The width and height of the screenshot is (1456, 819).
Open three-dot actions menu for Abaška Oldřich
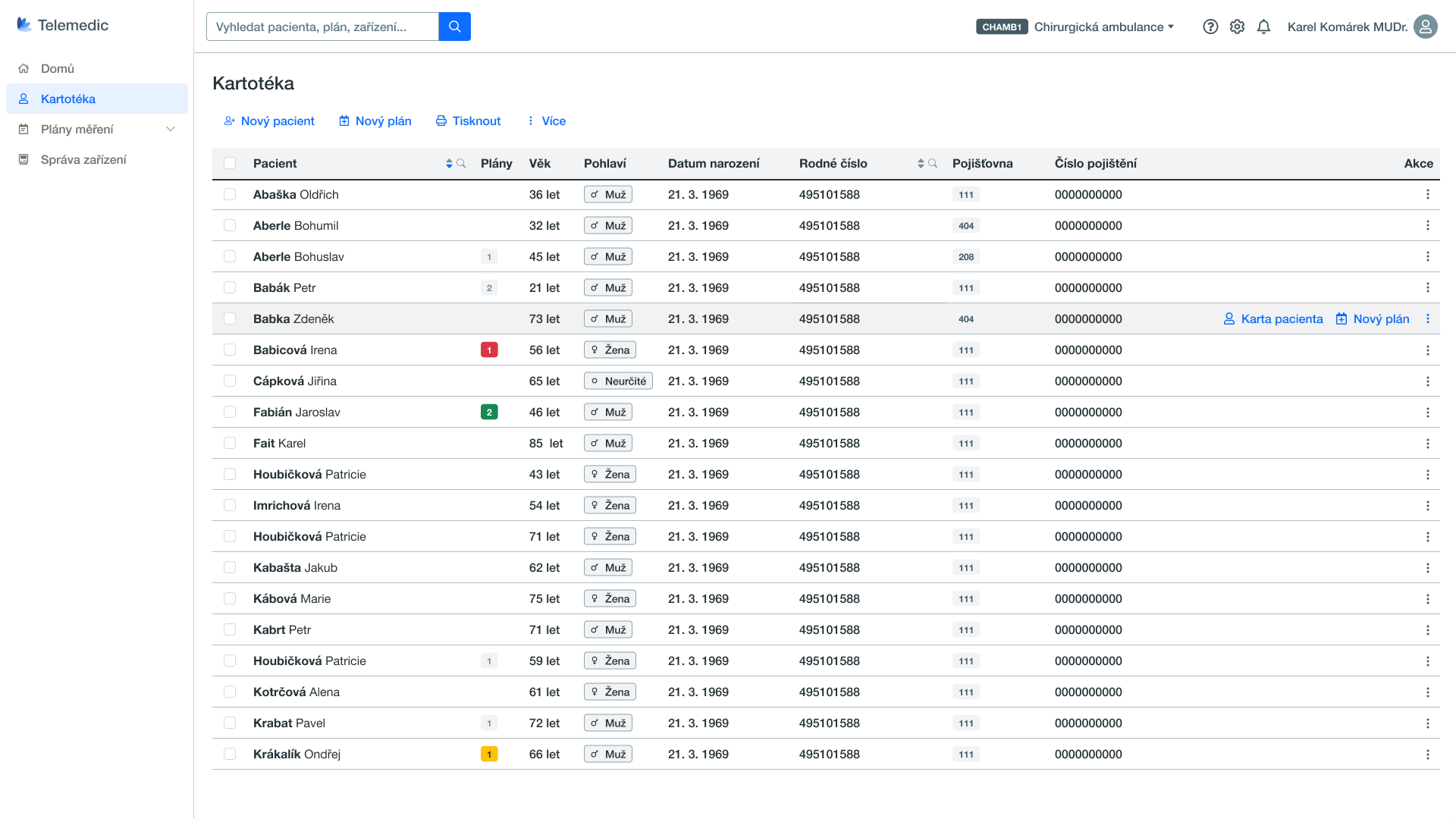click(1427, 195)
